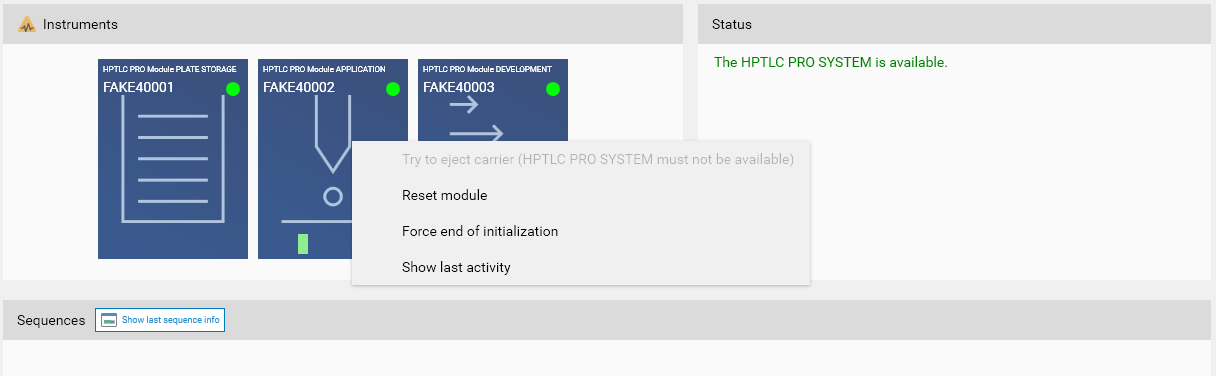Viewport: 1216px width, 376px height.
Task: Click the green plate indicator bar
Action: tap(303, 244)
